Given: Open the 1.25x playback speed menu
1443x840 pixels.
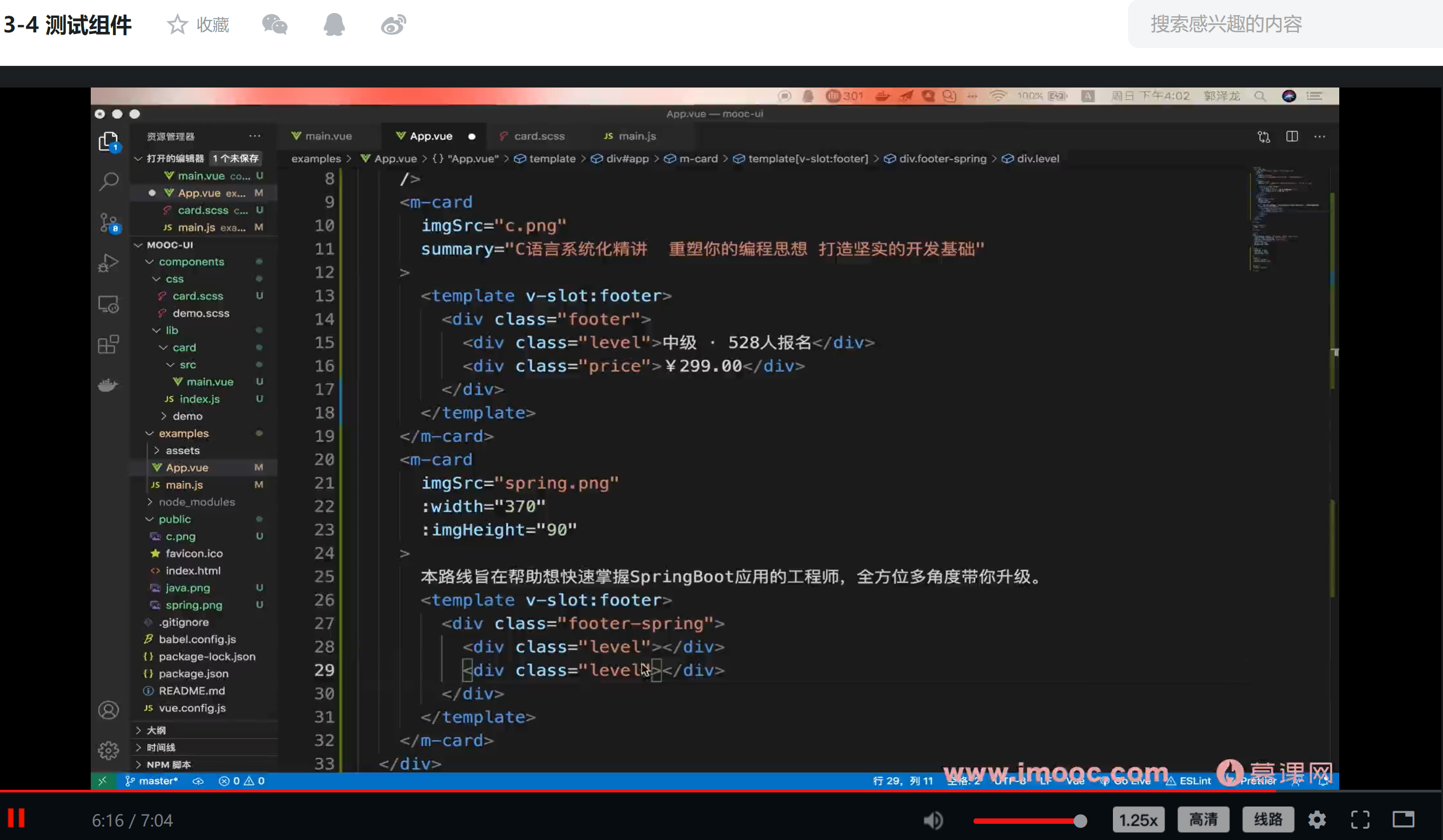Looking at the screenshot, I should pyautogui.click(x=1138, y=820).
